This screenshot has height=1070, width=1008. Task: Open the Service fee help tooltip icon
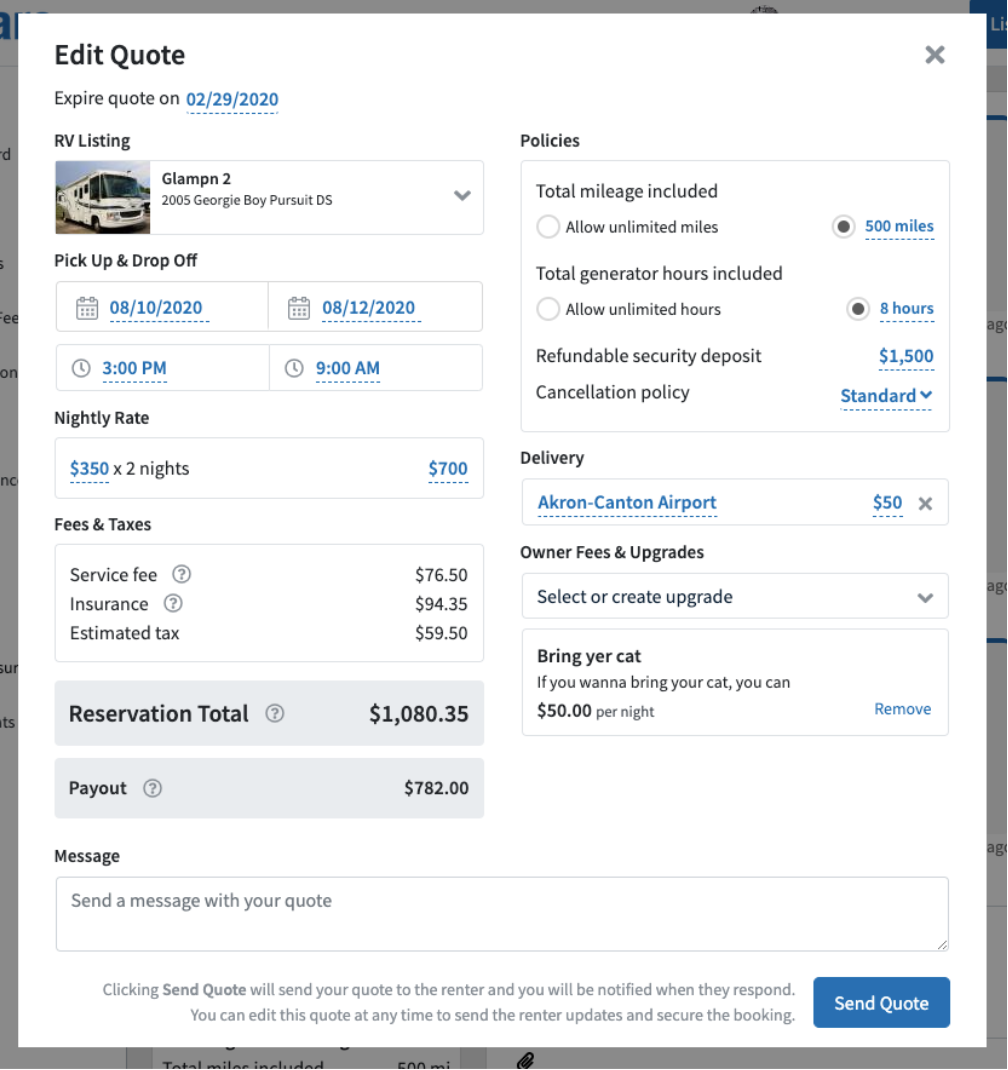181,574
